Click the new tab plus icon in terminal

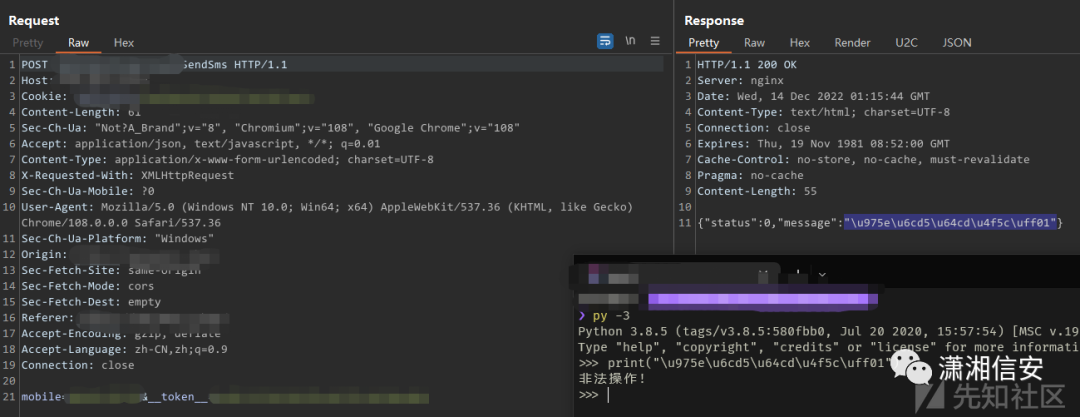click(x=798, y=273)
